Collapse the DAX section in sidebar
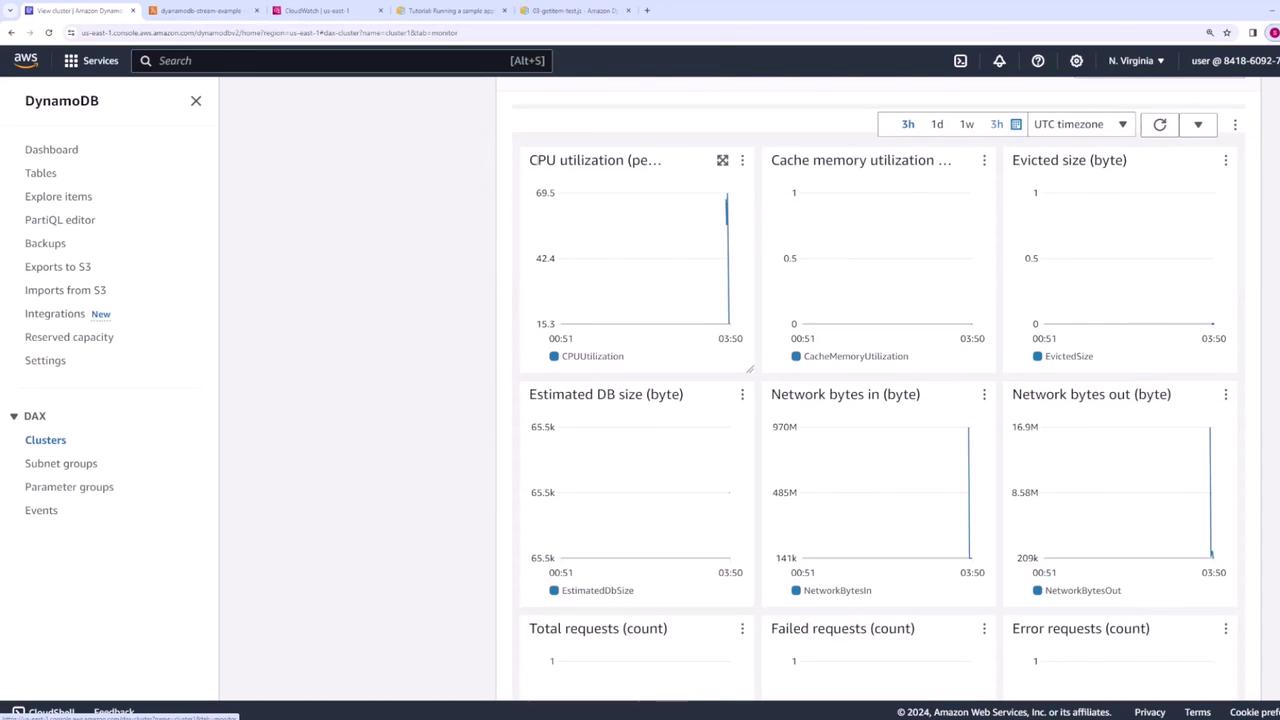Viewport: 1280px width, 720px height. click(x=14, y=416)
